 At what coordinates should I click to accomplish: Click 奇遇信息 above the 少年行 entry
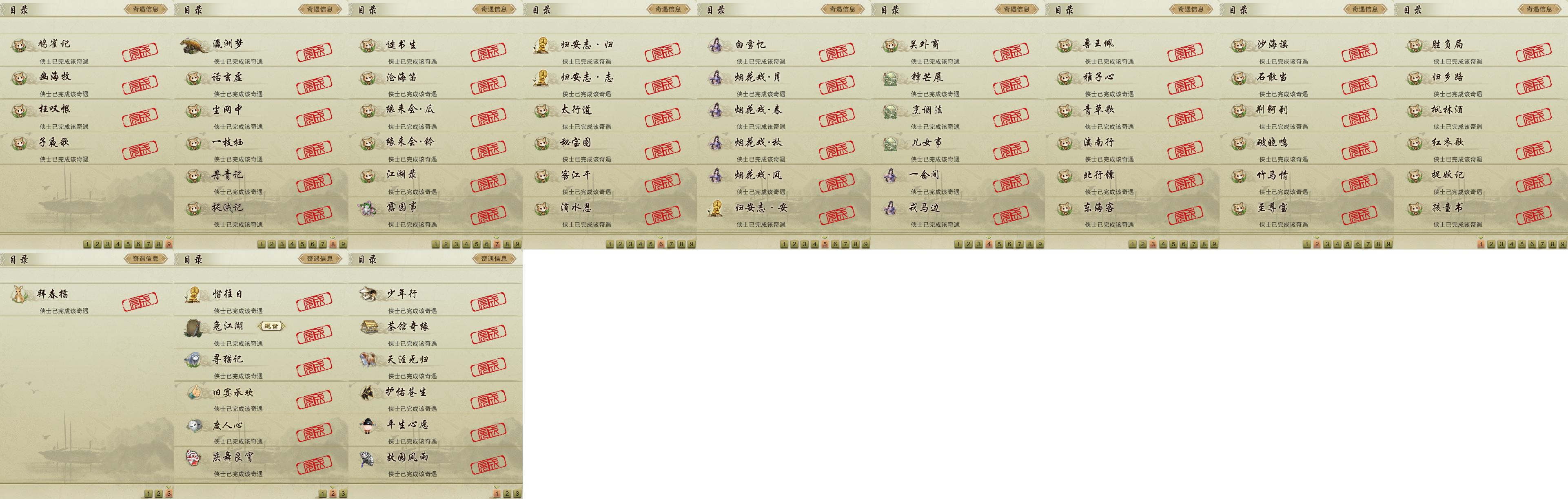pyautogui.click(x=494, y=258)
